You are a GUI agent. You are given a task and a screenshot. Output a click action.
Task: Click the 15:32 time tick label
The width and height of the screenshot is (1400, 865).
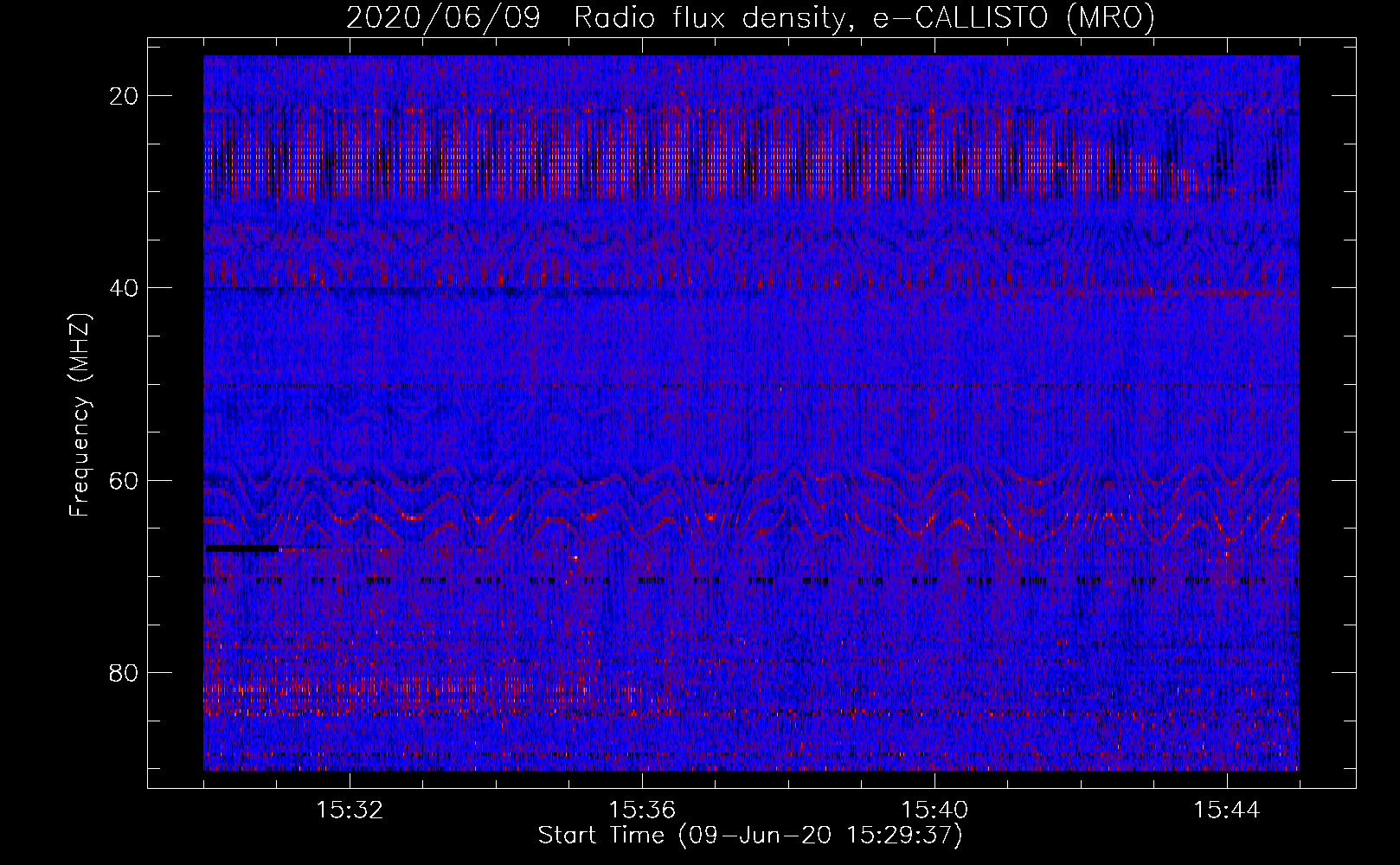(x=350, y=811)
